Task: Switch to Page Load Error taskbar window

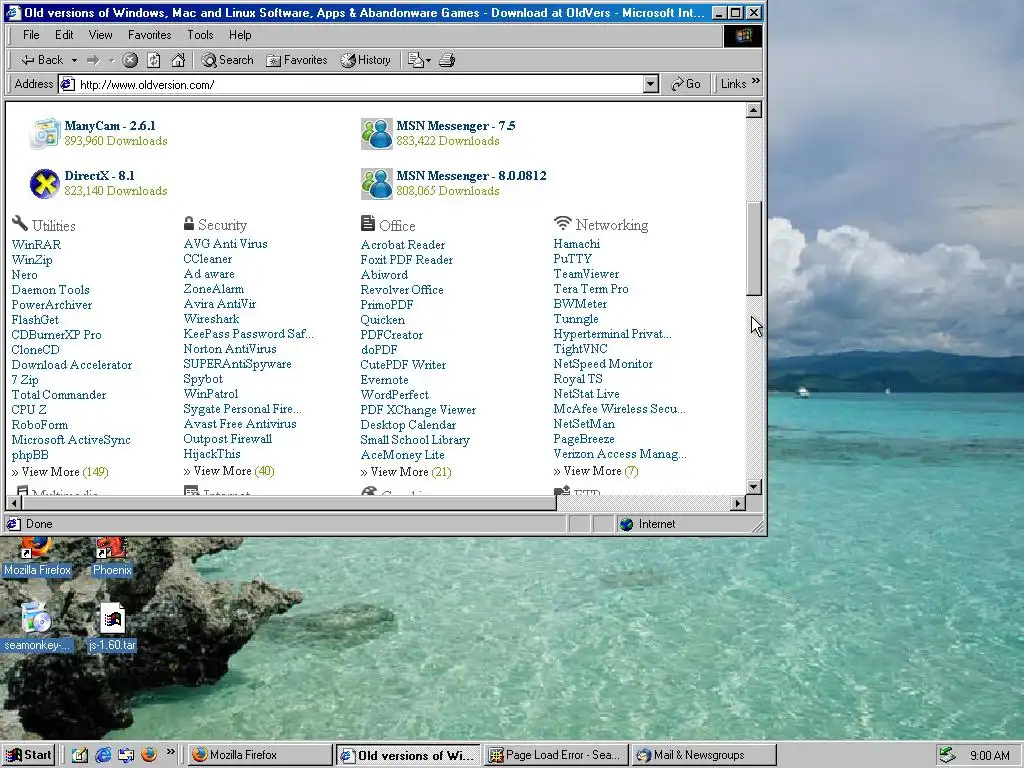Action: 556,755
